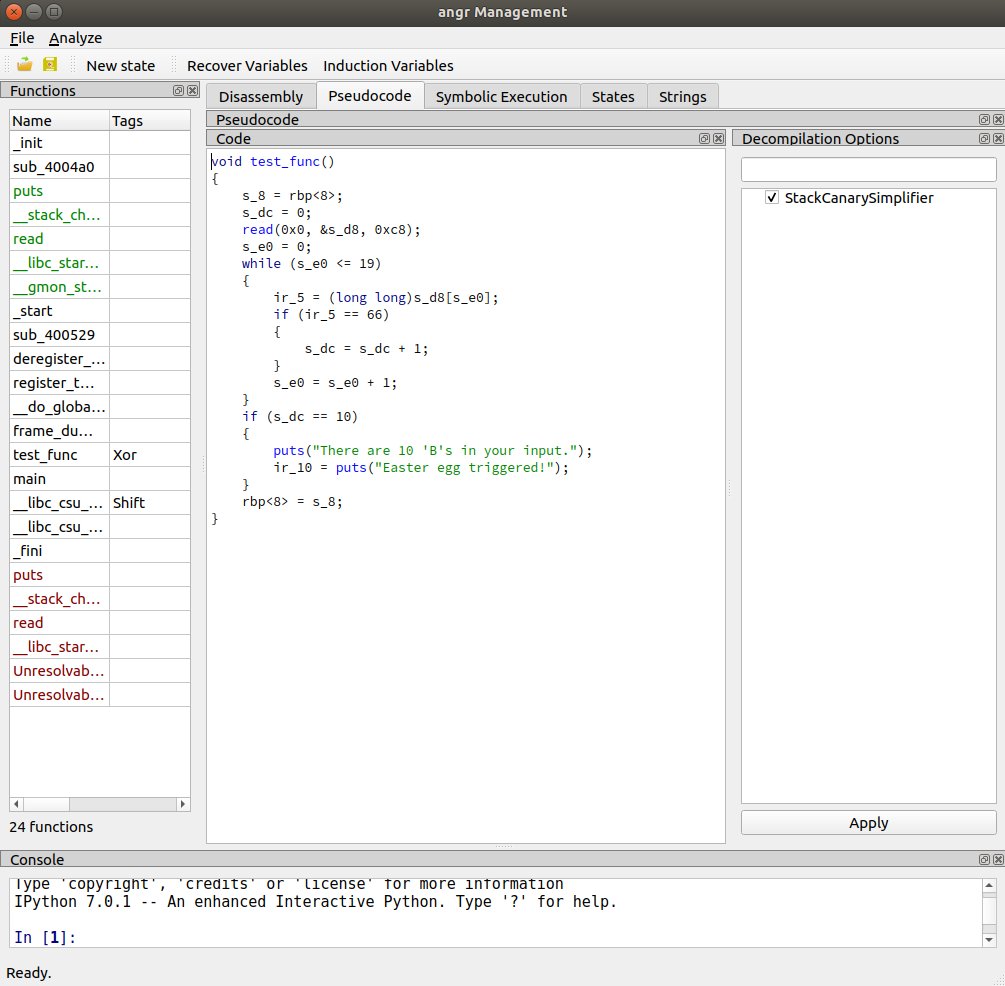Float the Functions panel
The image size is (1005, 986).
[x=178, y=90]
